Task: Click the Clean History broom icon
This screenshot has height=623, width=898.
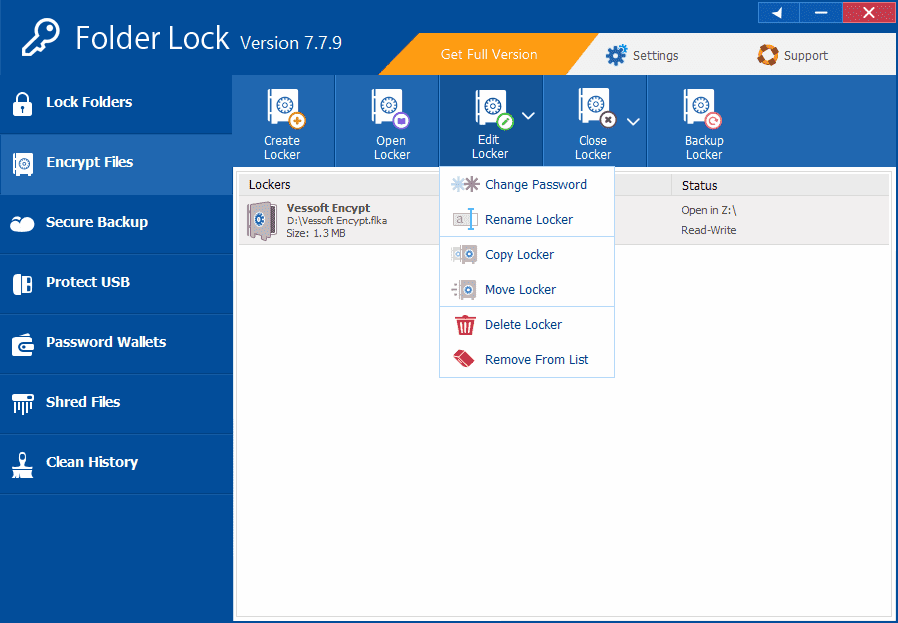Action: coord(22,465)
